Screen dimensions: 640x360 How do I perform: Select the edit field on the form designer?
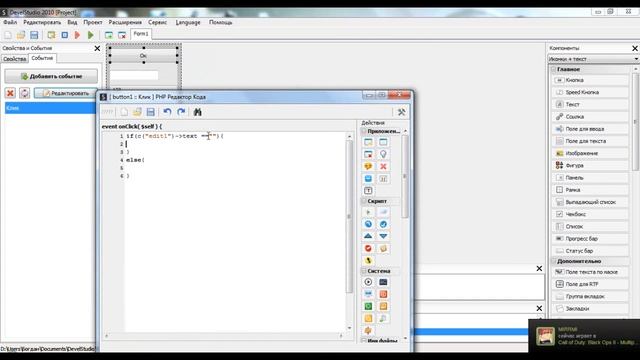point(134,75)
